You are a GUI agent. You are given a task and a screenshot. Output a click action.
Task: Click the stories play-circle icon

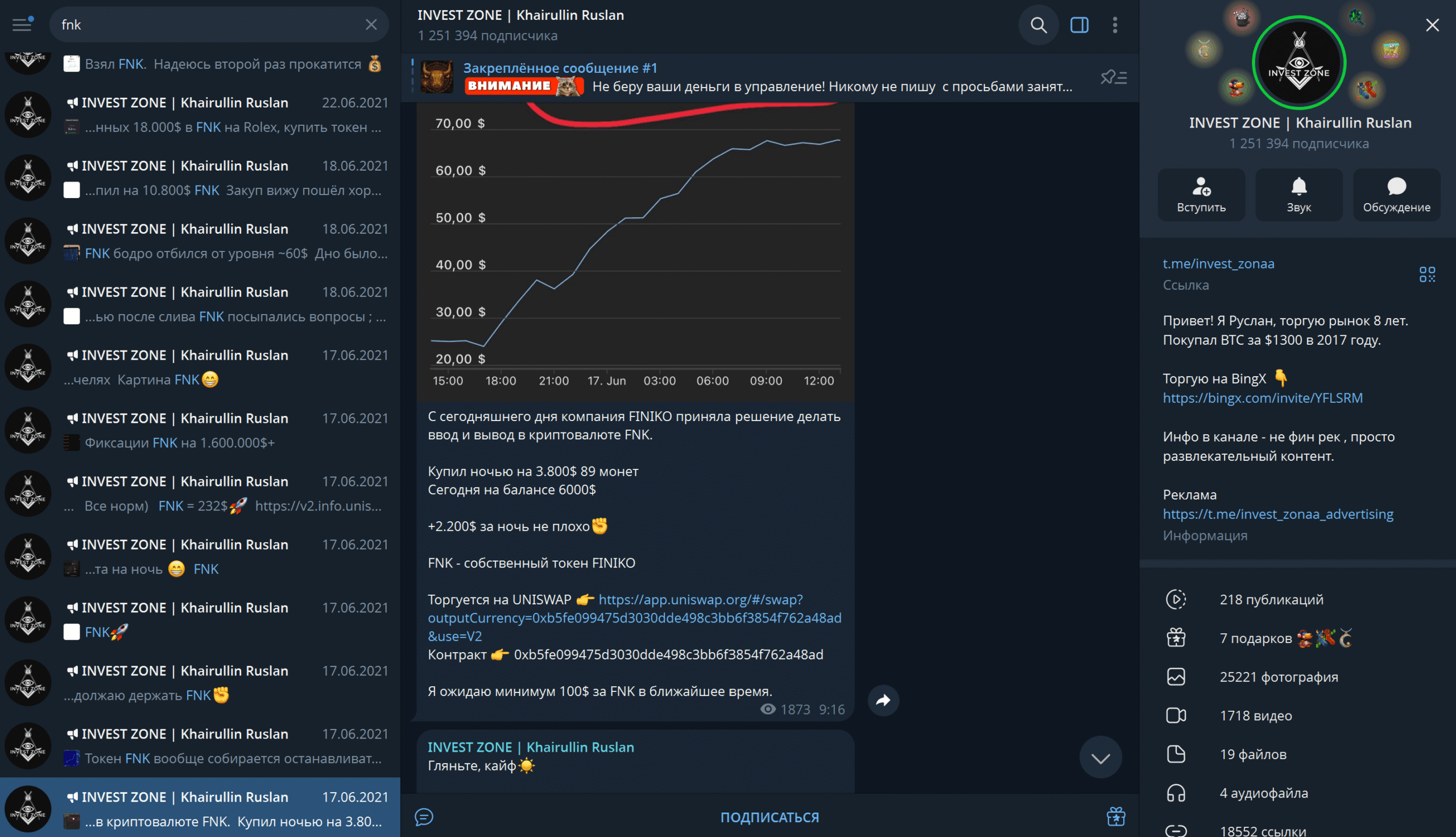tap(1176, 600)
